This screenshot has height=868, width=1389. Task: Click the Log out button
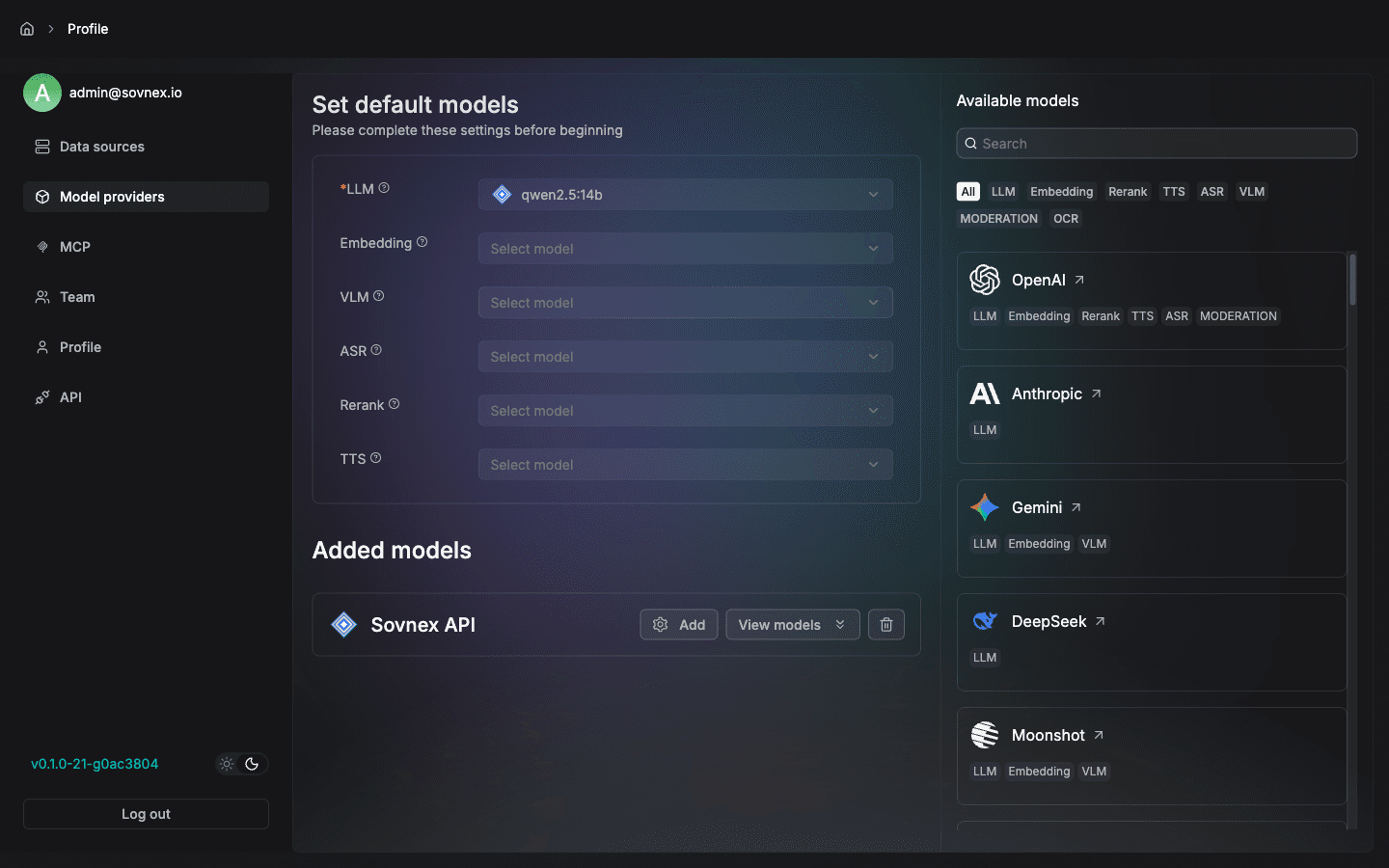[x=146, y=814]
